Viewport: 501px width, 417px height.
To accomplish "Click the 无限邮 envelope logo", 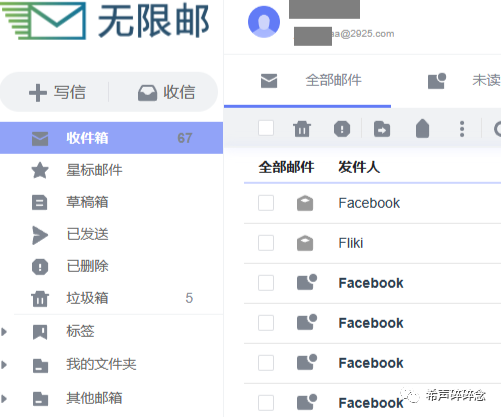I will pos(44,21).
